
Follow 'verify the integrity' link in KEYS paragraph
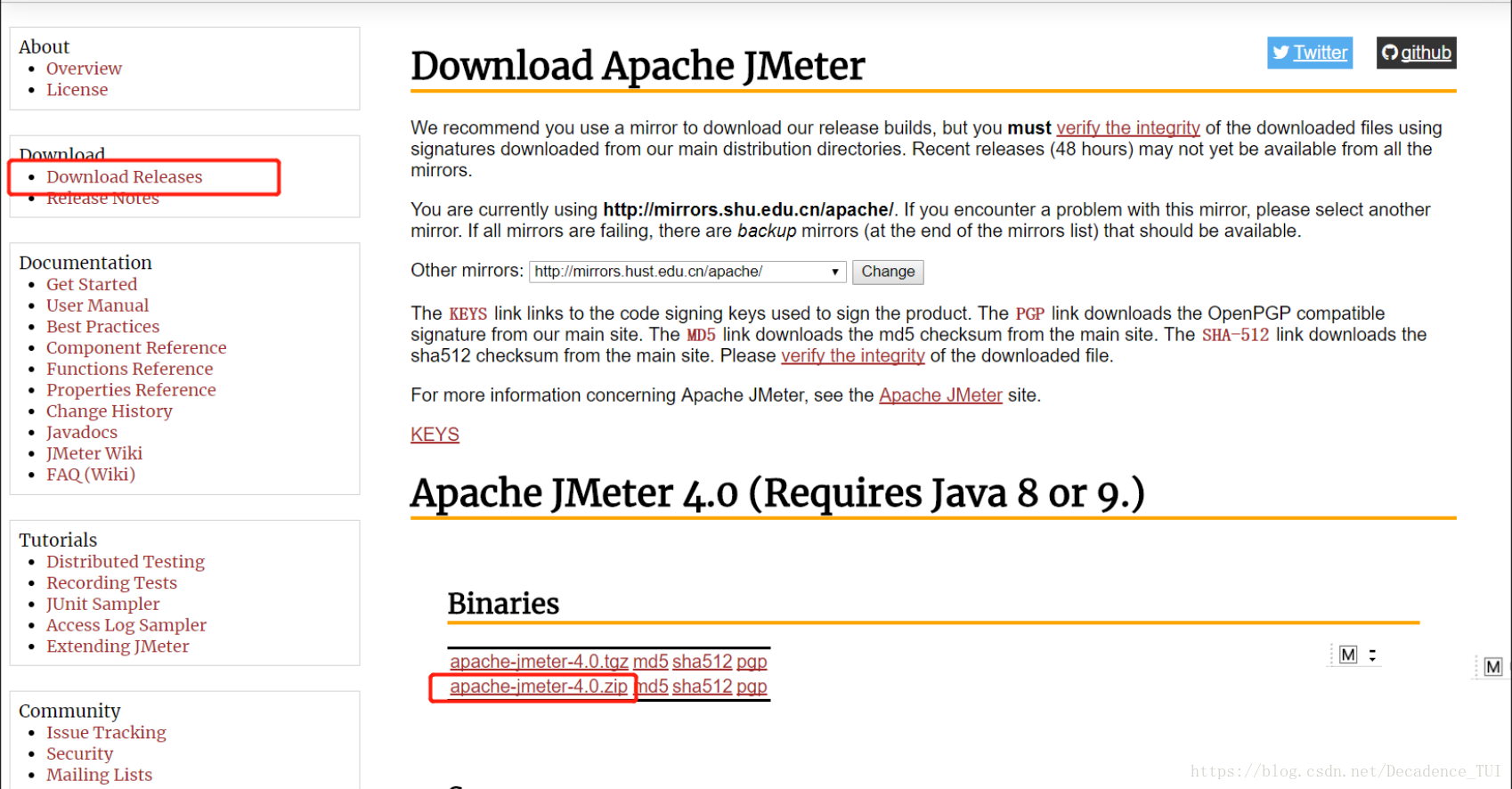[853, 356]
